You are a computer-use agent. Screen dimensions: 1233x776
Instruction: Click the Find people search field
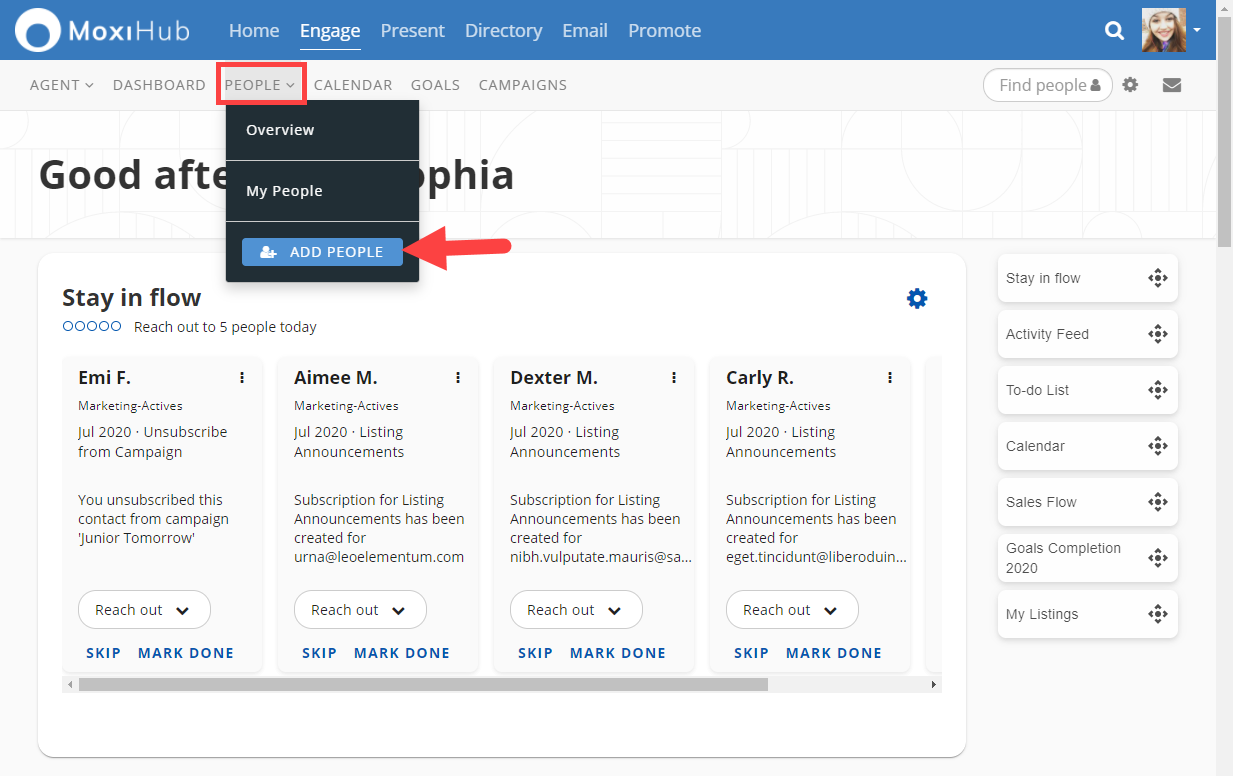point(1040,85)
